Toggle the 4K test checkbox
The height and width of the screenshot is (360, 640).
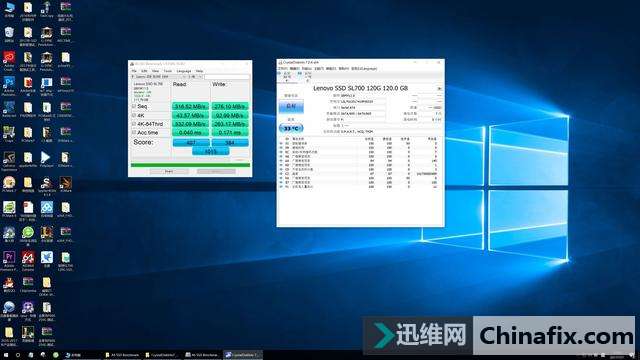pyautogui.click(x=134, y=115)
